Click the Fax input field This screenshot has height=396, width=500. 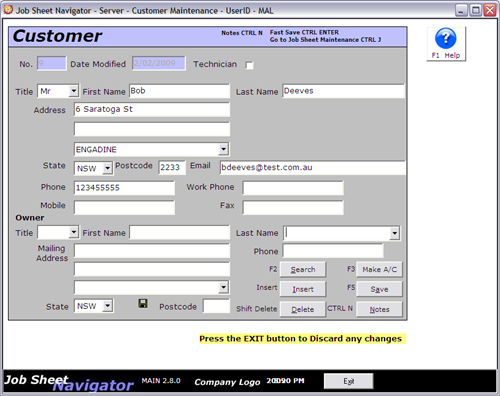click(x=293, y=207)
